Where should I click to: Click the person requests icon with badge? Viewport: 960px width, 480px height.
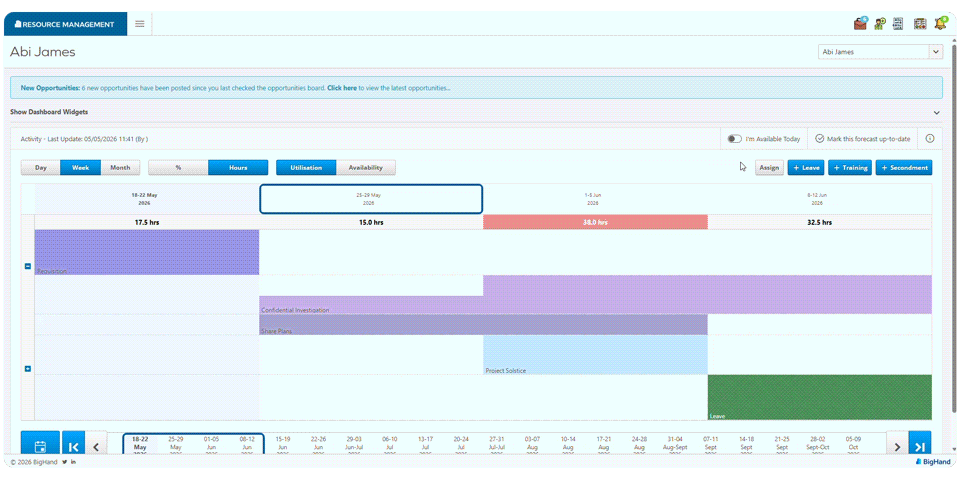(880, 24)
